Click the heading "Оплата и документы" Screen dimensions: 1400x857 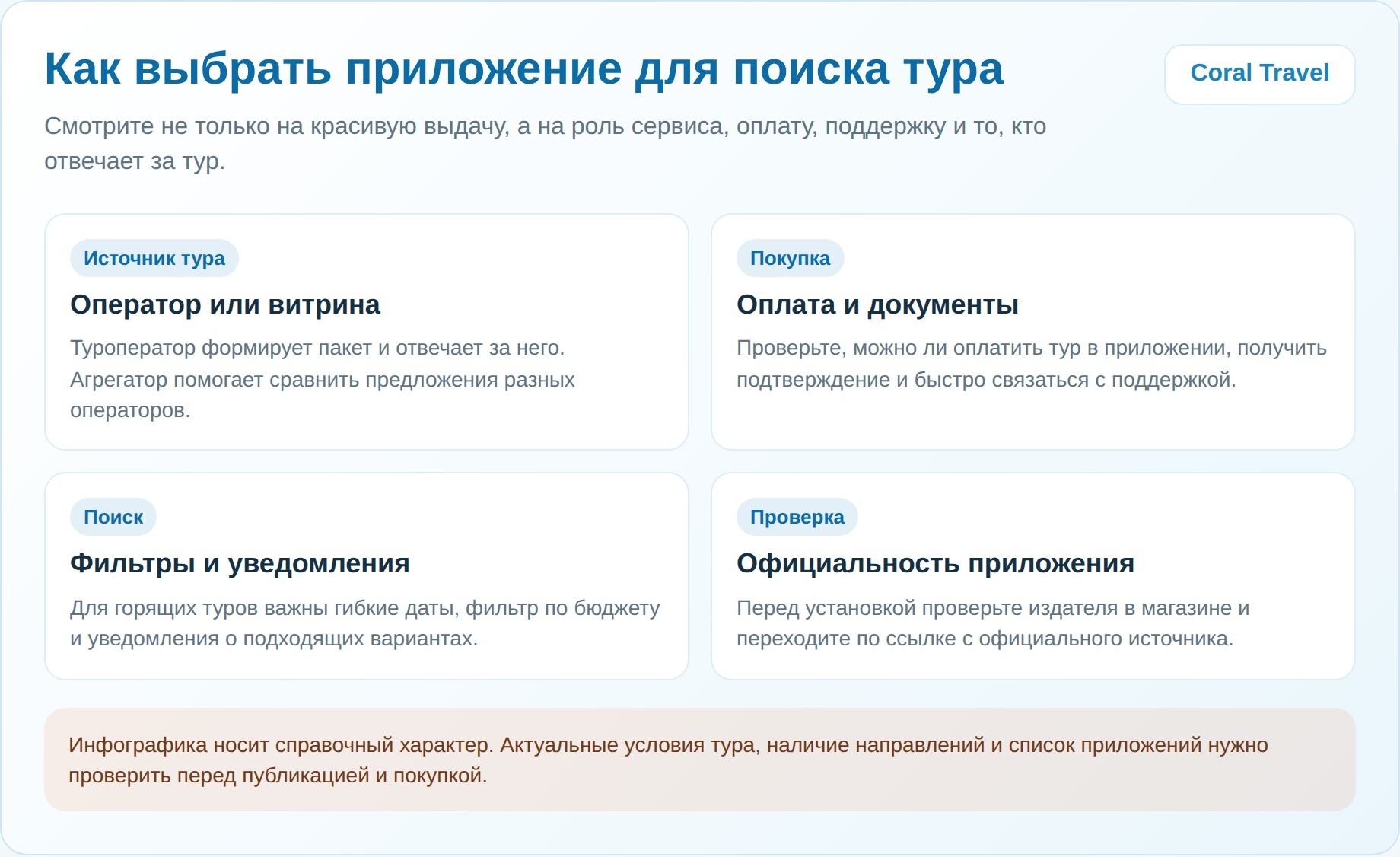[877, 304]
